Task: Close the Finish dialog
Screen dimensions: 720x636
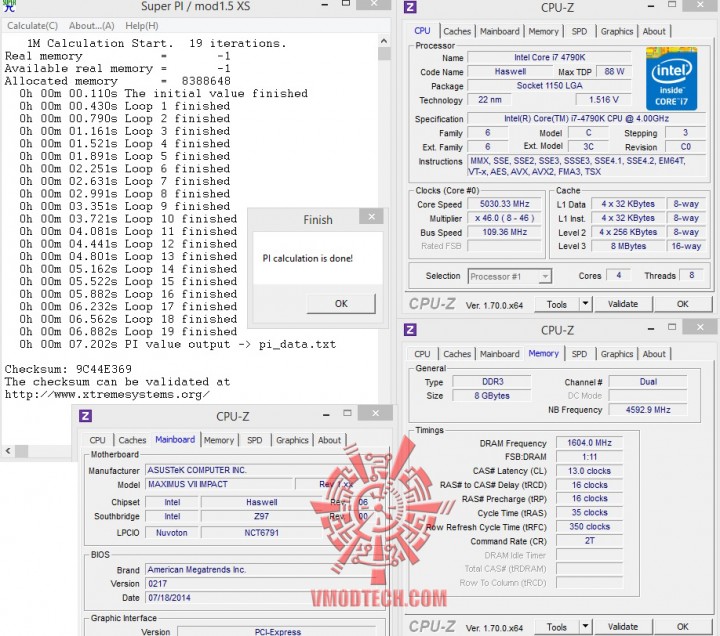Action: pyautogui.click(x=372, y=216)
